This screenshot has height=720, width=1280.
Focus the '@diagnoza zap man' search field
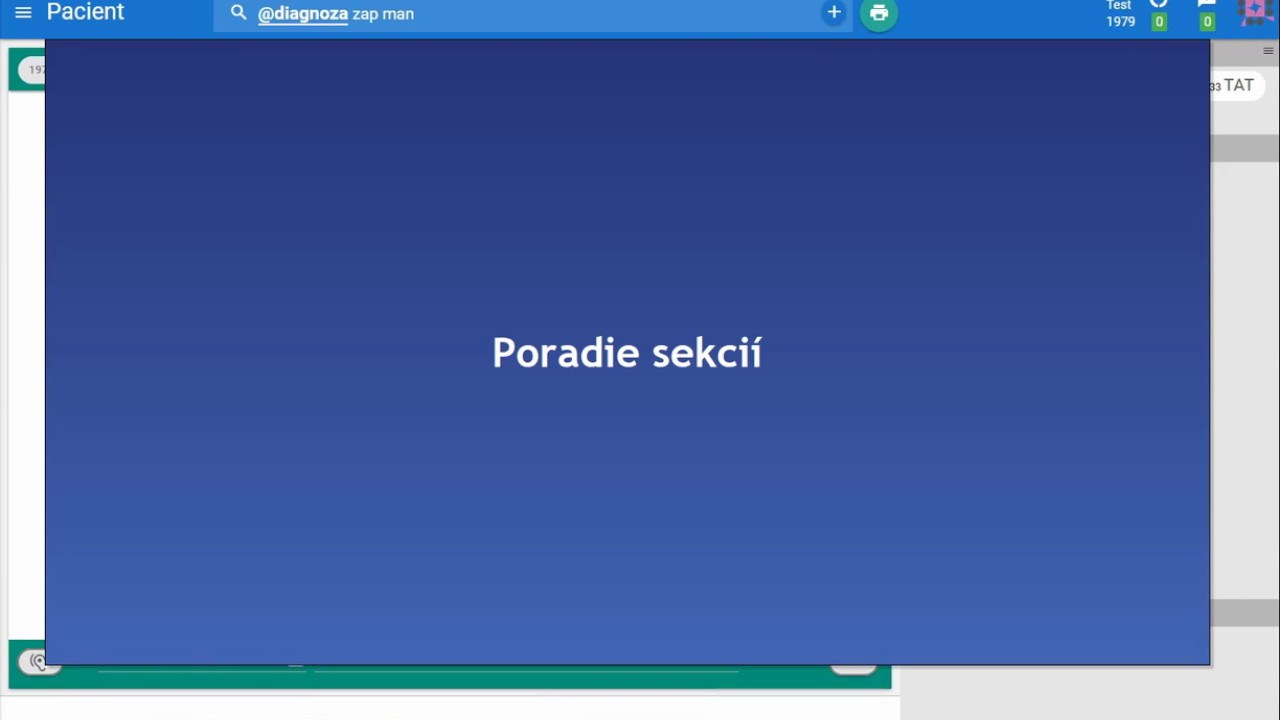click(x=532, y=14)
